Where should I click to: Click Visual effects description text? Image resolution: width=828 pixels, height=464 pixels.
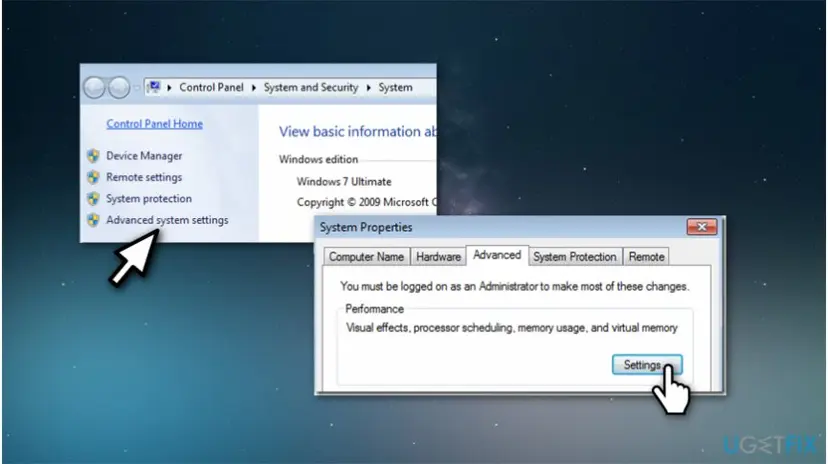pos(512,328)
